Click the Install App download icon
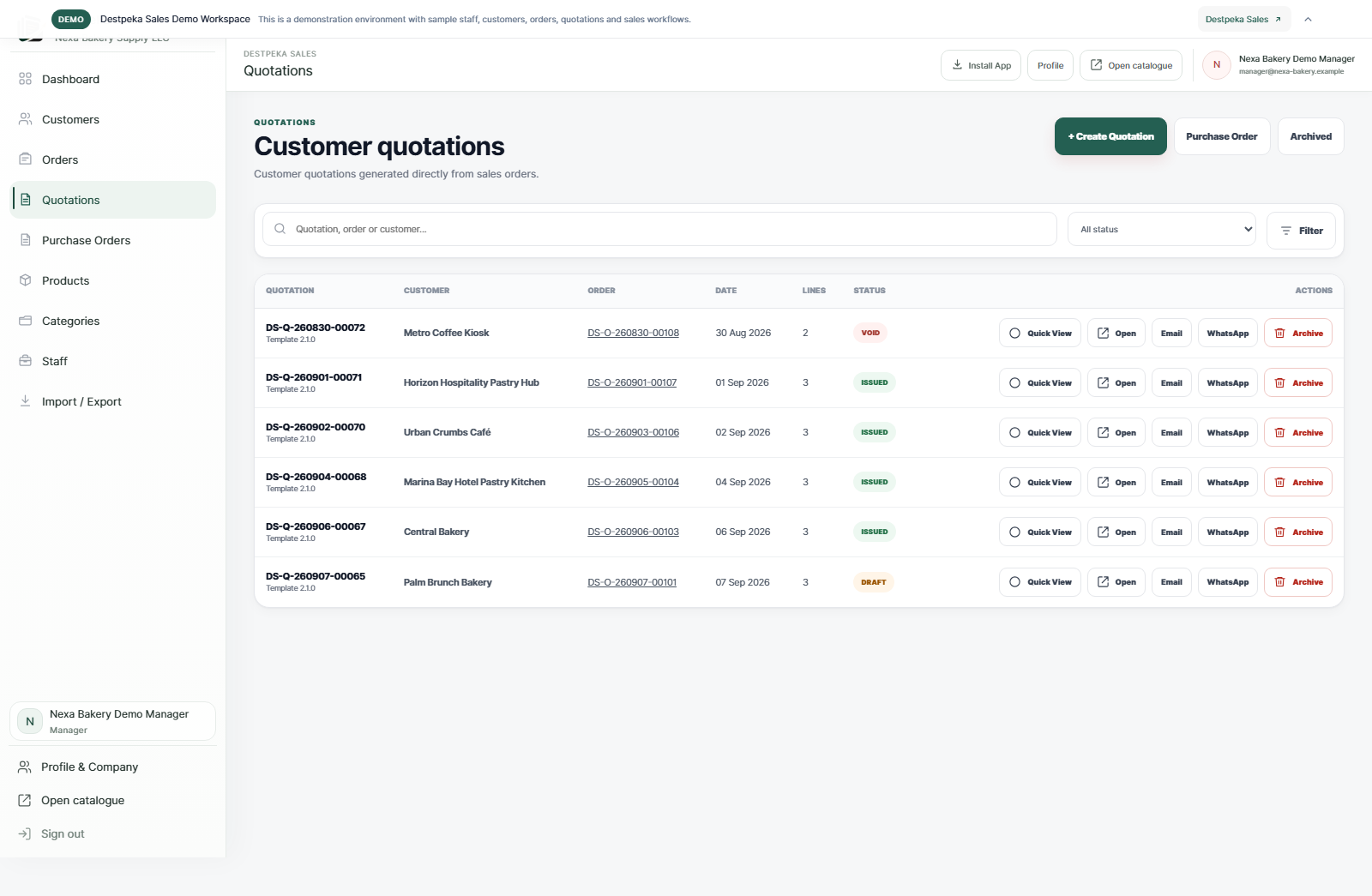The height and width of the screenshot is (896, 1372). coord(957,65)
